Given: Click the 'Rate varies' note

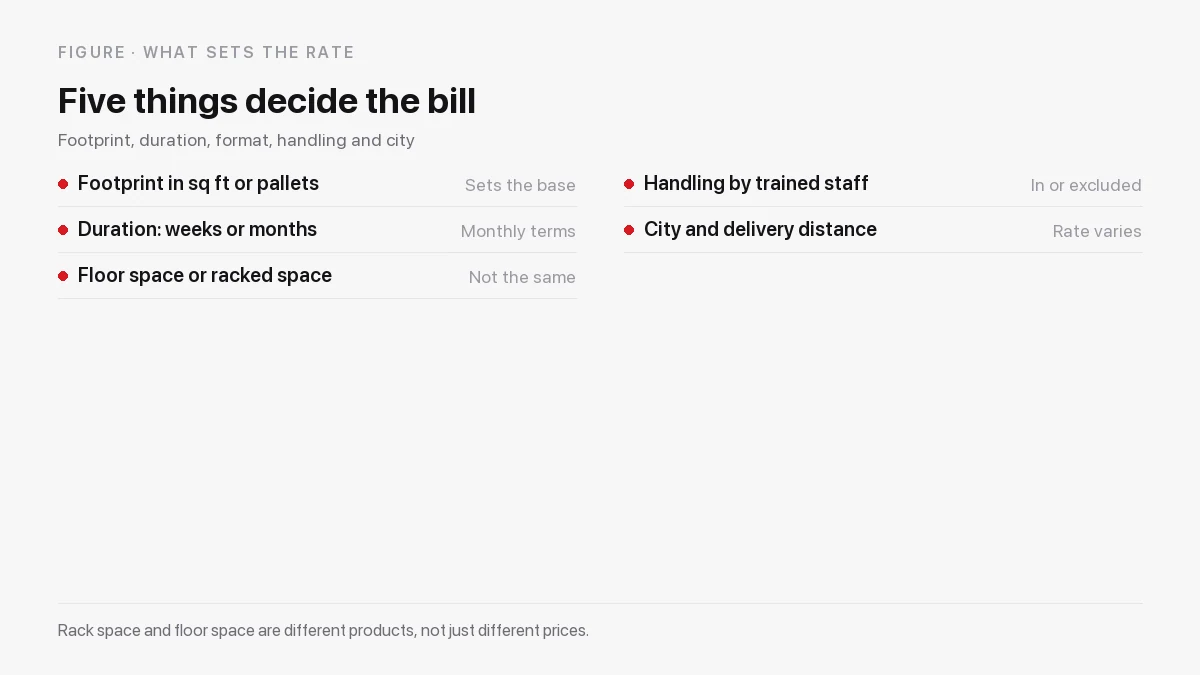Looking at the screenshot, I should click(1097, 231).
